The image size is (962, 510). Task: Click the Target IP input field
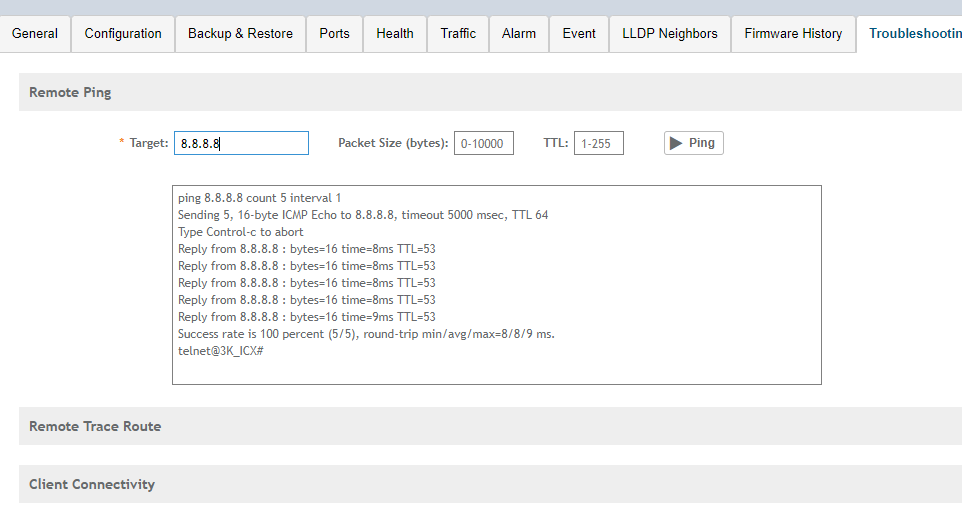point(241,143)
